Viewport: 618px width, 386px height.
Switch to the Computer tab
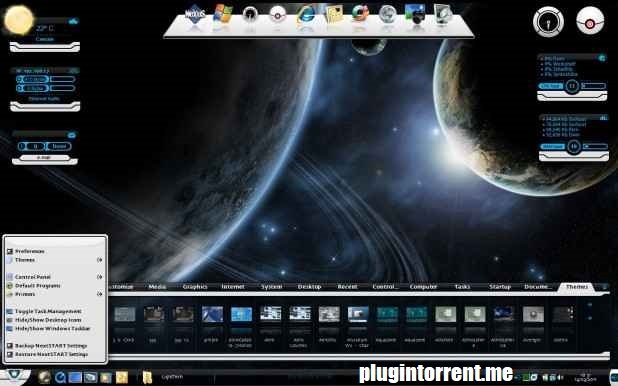pos(423,287)
